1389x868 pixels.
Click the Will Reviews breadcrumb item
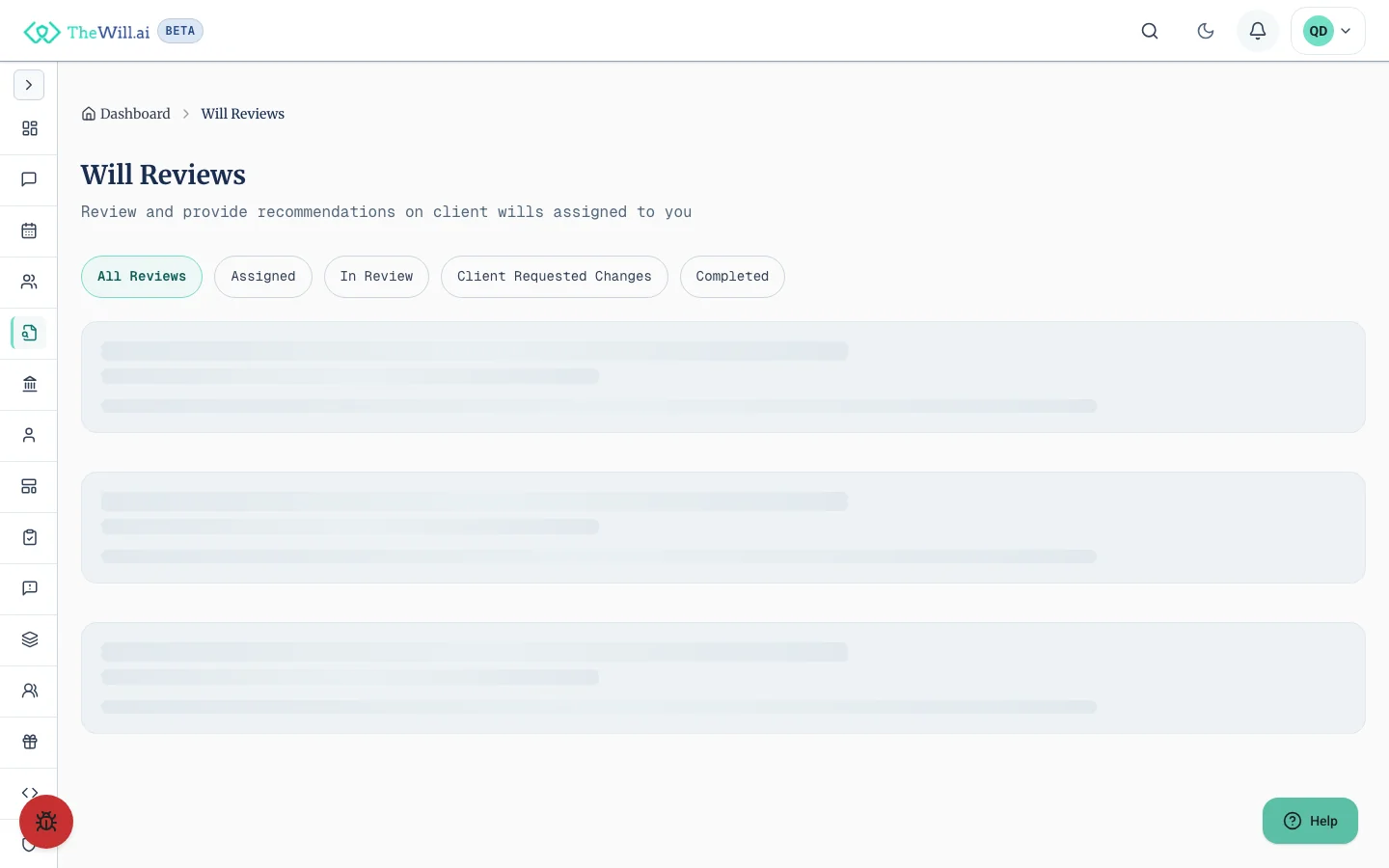(243, 114)
